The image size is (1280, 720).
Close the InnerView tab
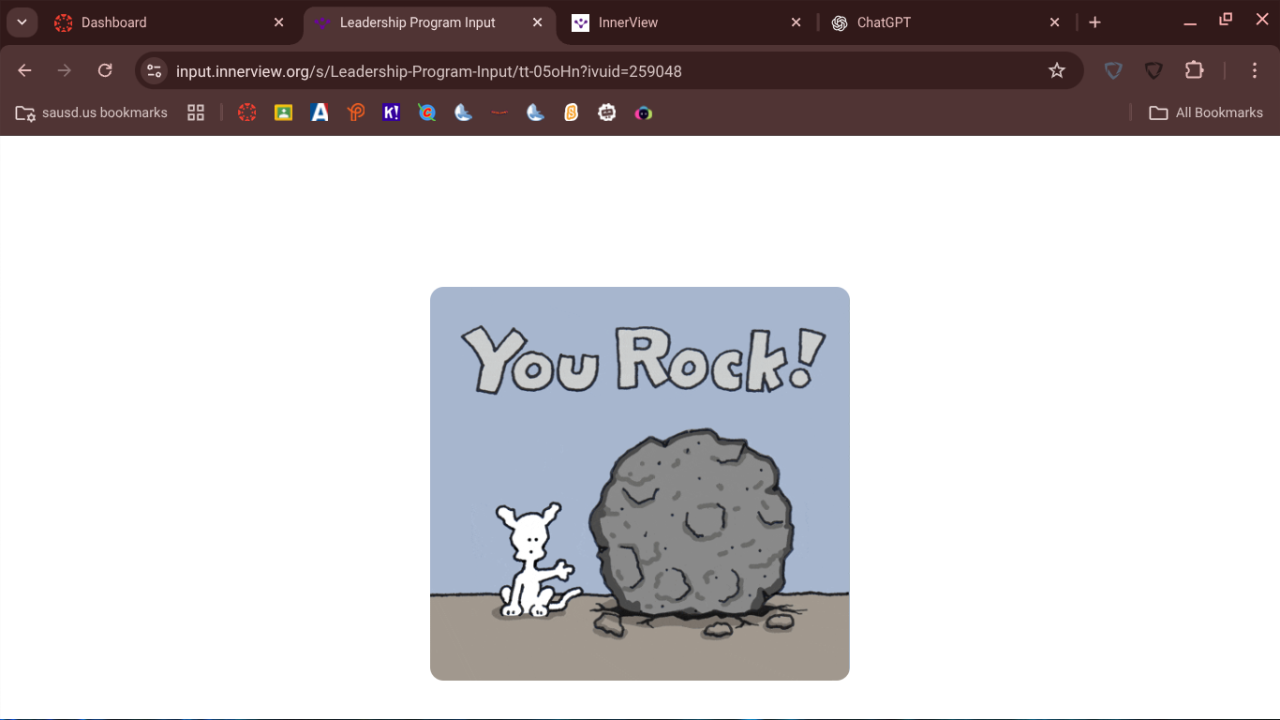tap(796, 22)
